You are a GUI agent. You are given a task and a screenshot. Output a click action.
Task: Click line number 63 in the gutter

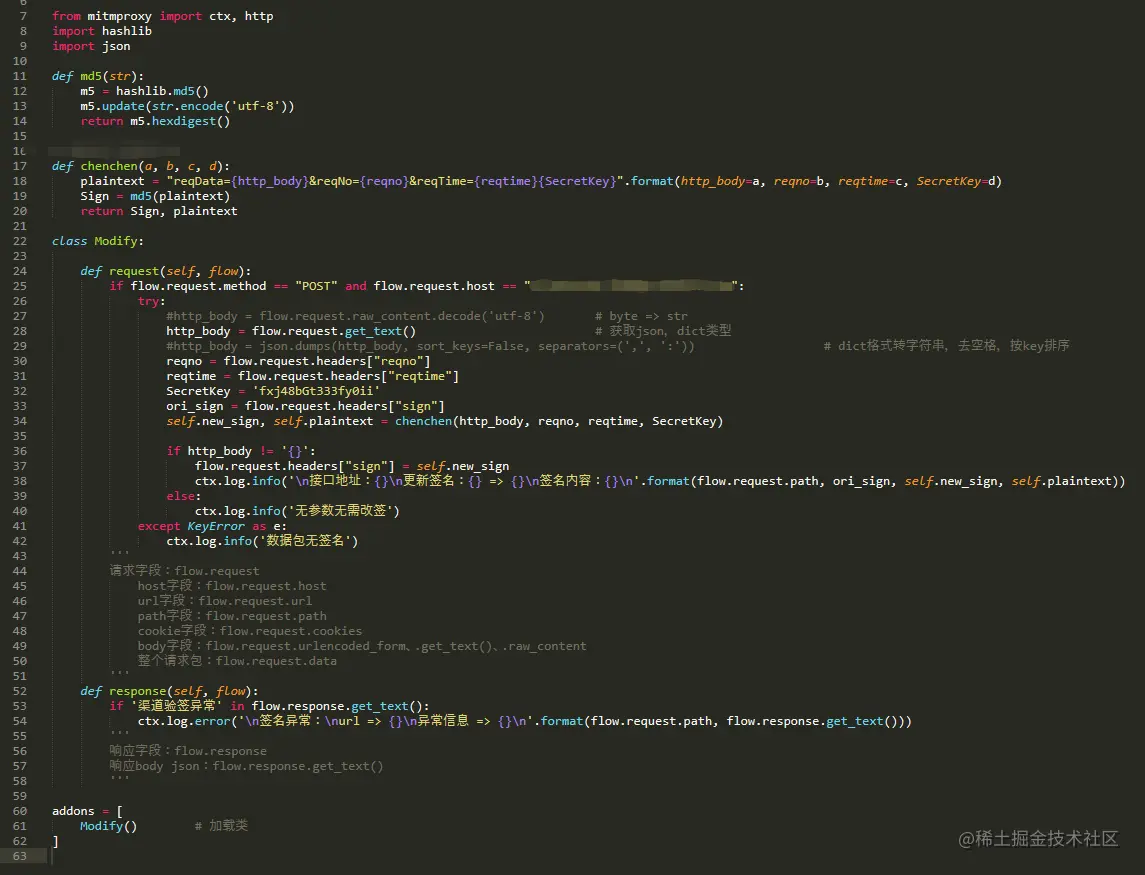(x=20, y=856)
